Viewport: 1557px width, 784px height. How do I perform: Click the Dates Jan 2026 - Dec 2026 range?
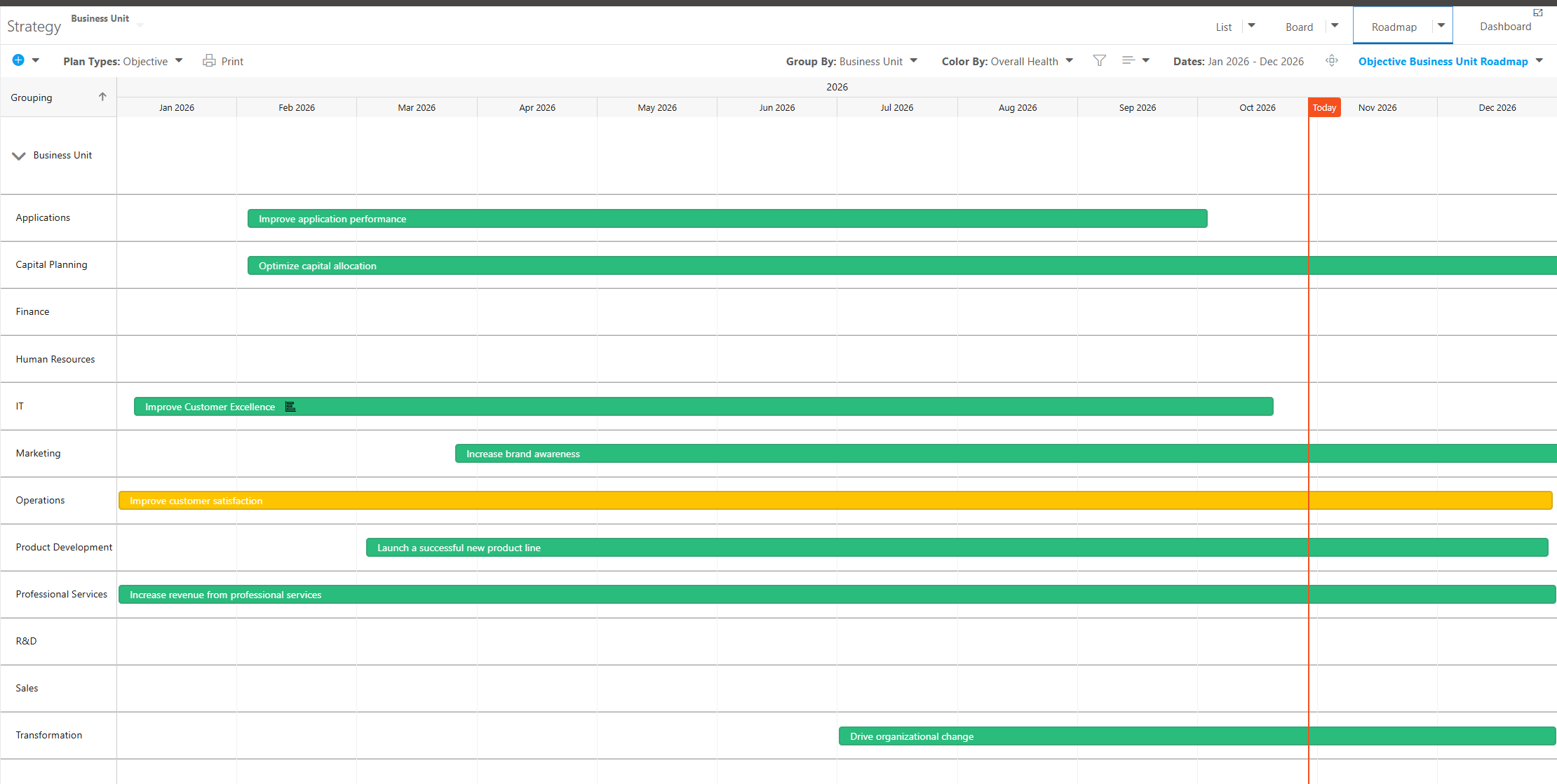point(1239,61)
